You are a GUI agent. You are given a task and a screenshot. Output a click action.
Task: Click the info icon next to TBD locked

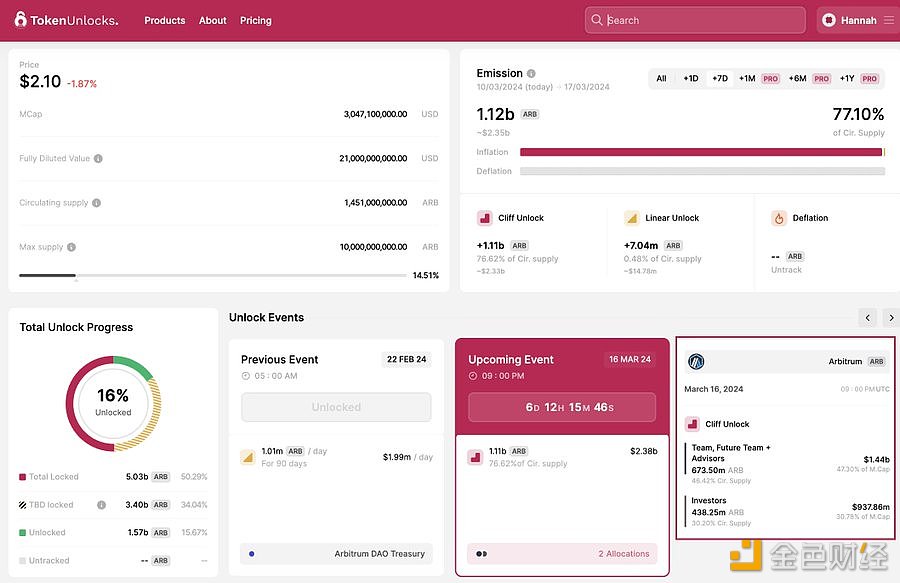[102, 505]
